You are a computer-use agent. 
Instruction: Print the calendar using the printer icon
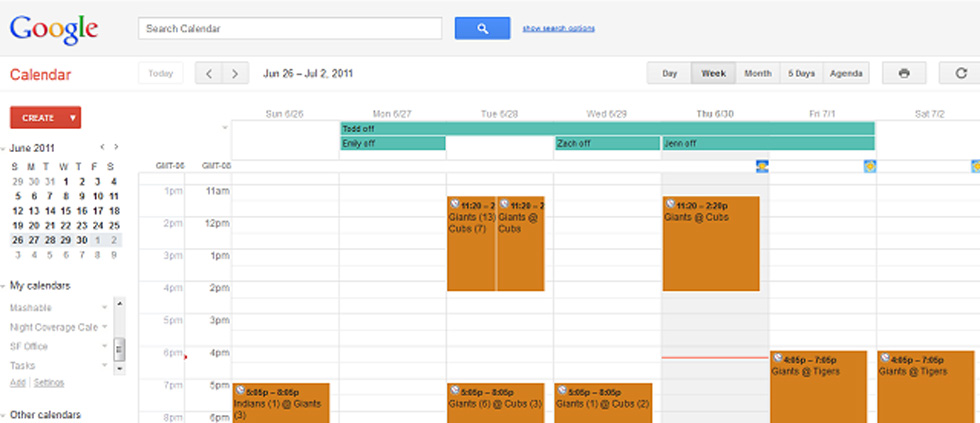pyautogui.click(x=904, y=73)
